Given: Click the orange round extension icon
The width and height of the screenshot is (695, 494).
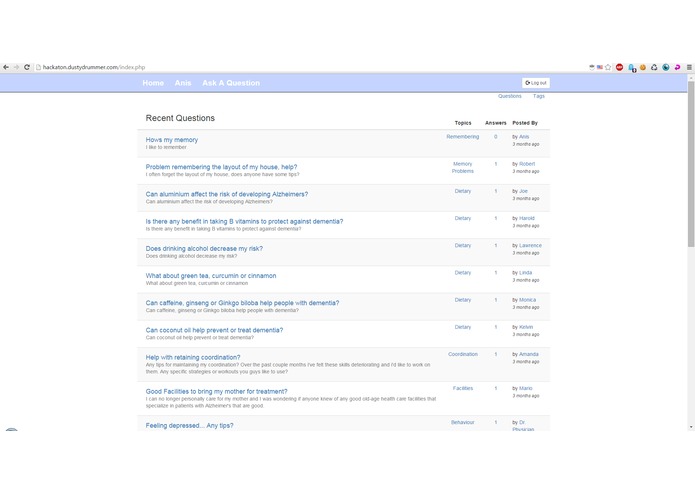Looking at the screenshot, I should [643, 67].
